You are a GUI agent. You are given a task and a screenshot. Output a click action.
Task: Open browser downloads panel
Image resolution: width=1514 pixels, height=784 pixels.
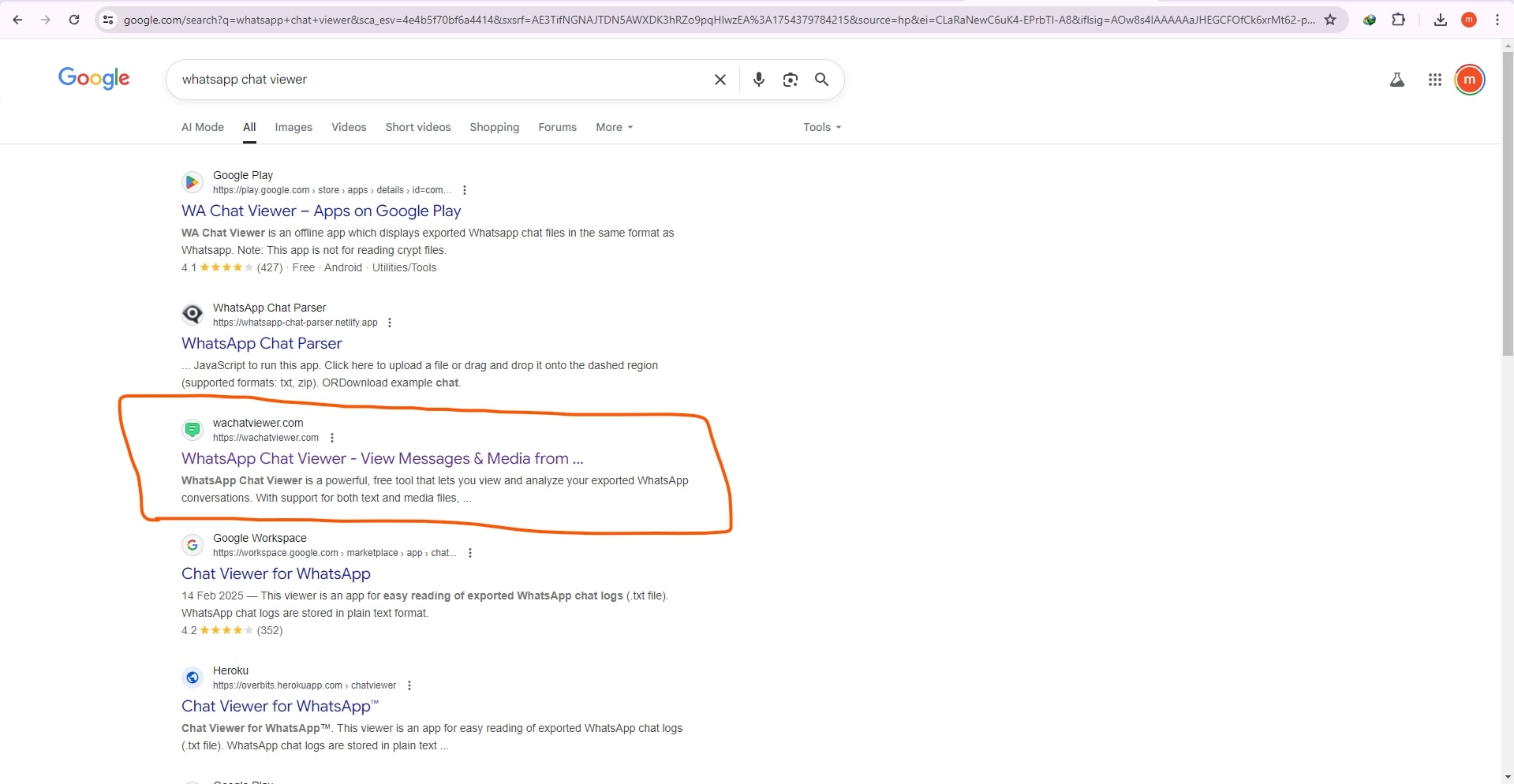(1440, 20)
